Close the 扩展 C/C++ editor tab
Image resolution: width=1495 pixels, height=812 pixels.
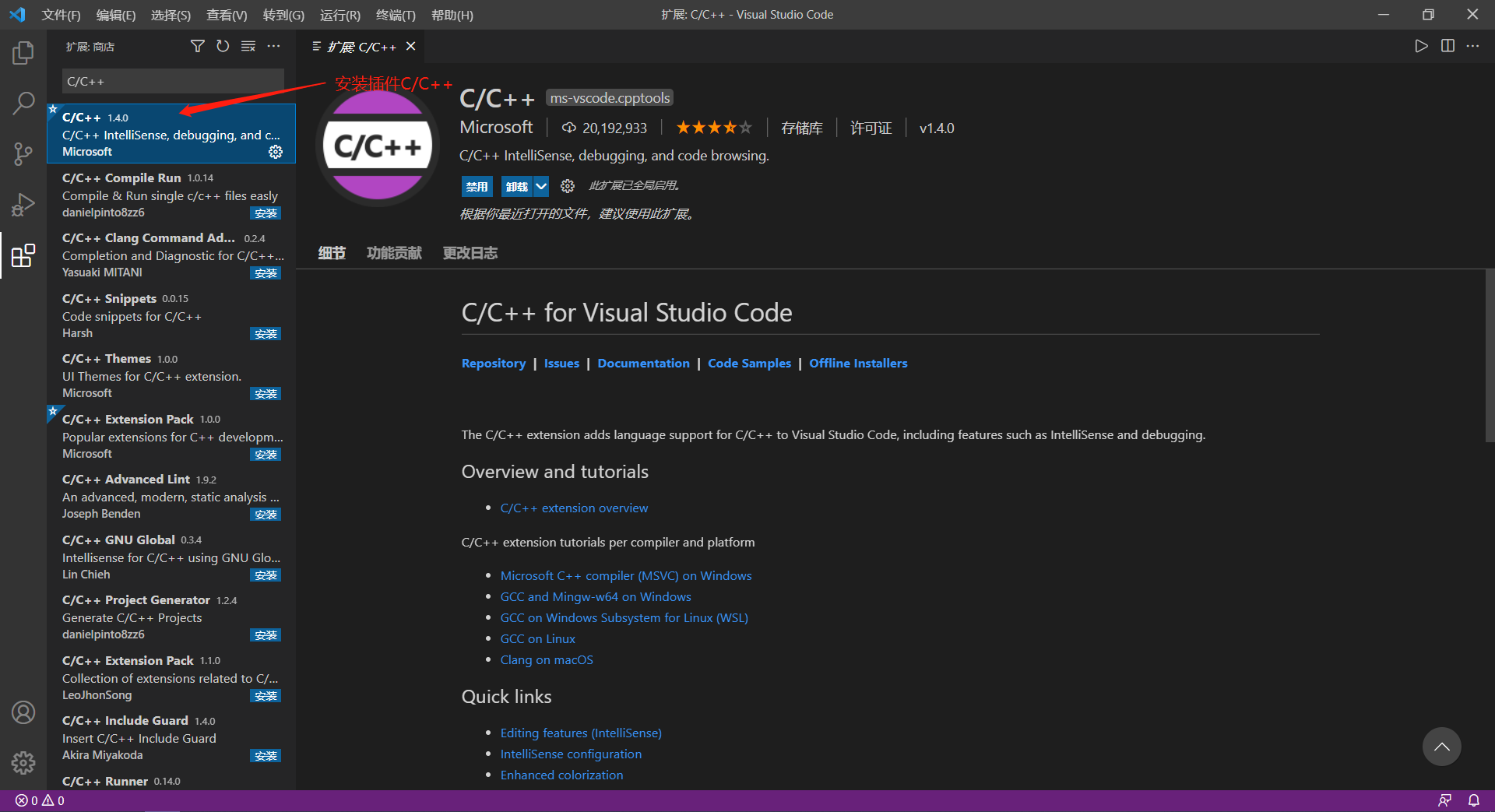click(x=411, y=47)
